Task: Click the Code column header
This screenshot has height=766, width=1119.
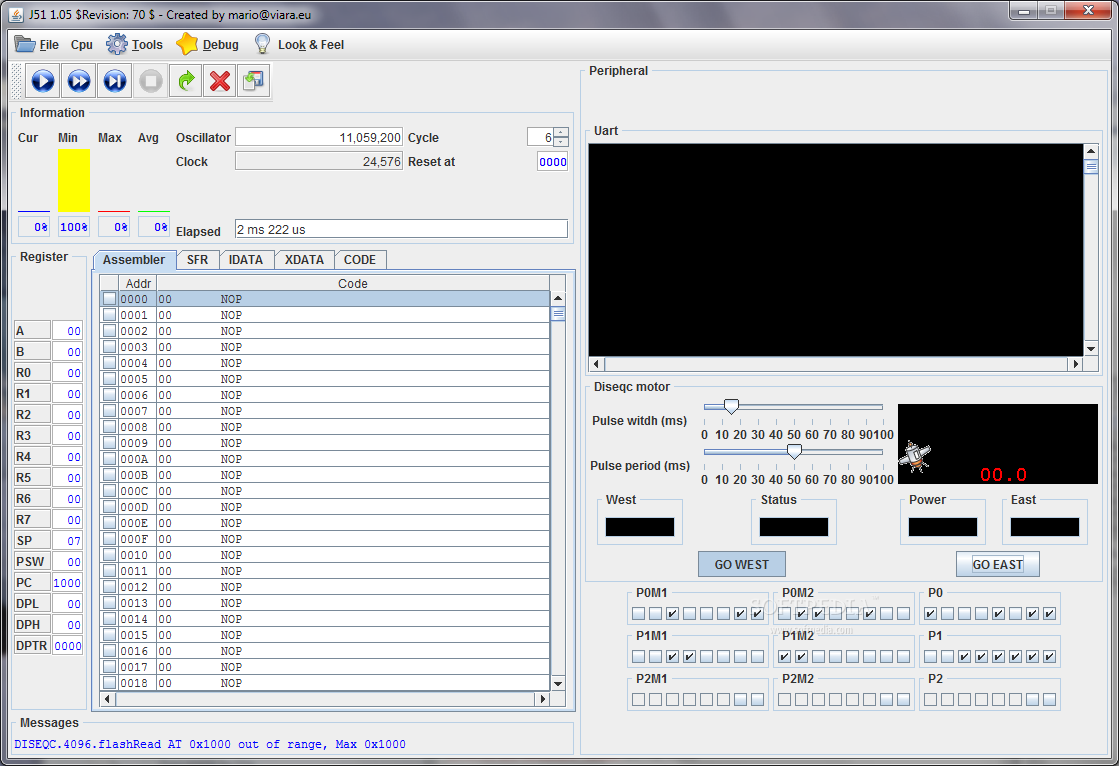Action: pyautogui.click(x=353, y=283)
